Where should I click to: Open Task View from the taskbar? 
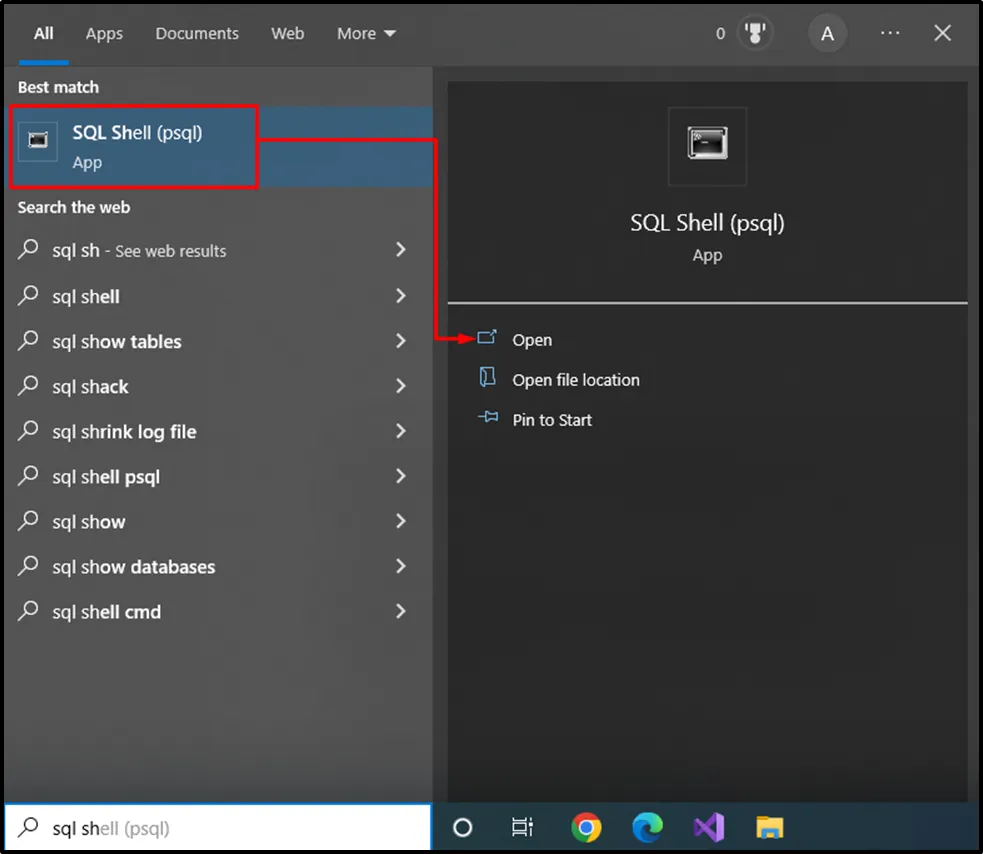(x=522, y=827)
